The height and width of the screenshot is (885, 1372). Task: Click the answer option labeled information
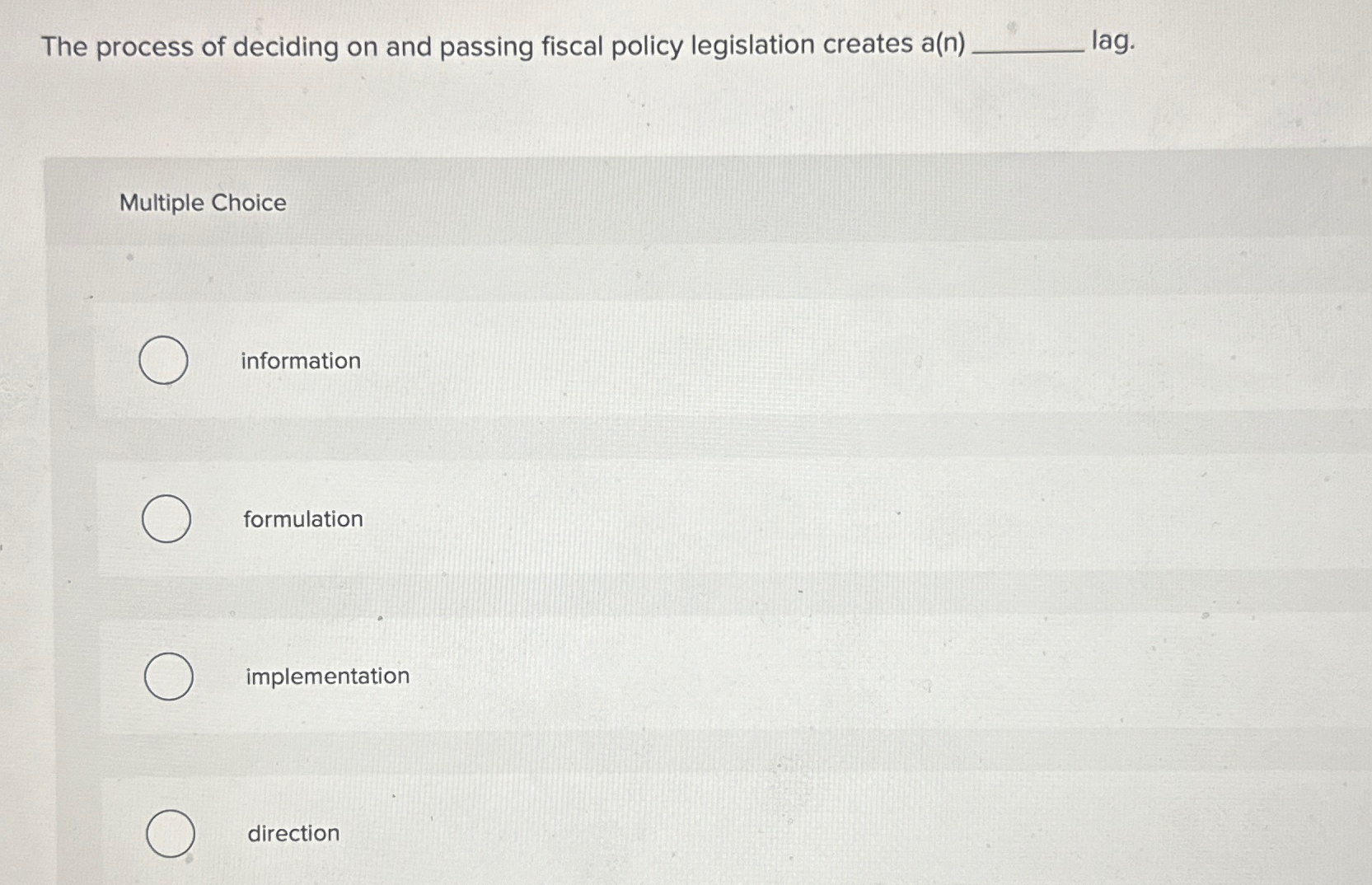tap(300, 360)
